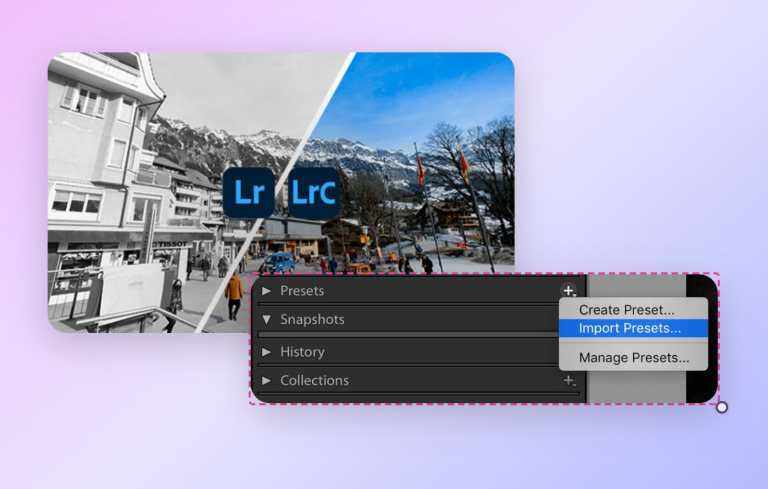Click the plus icon beside Collections
This screenshot has height=489, width=768.
pos(569,380)
